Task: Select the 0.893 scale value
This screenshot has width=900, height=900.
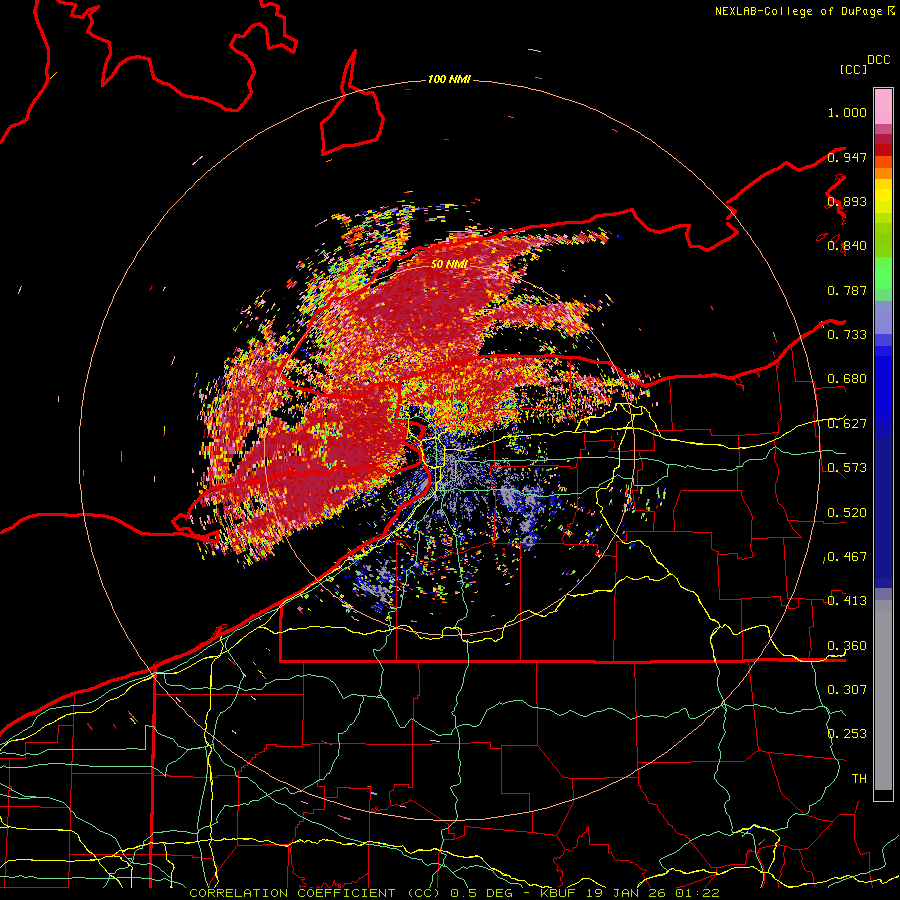Action: pos(847,201)
